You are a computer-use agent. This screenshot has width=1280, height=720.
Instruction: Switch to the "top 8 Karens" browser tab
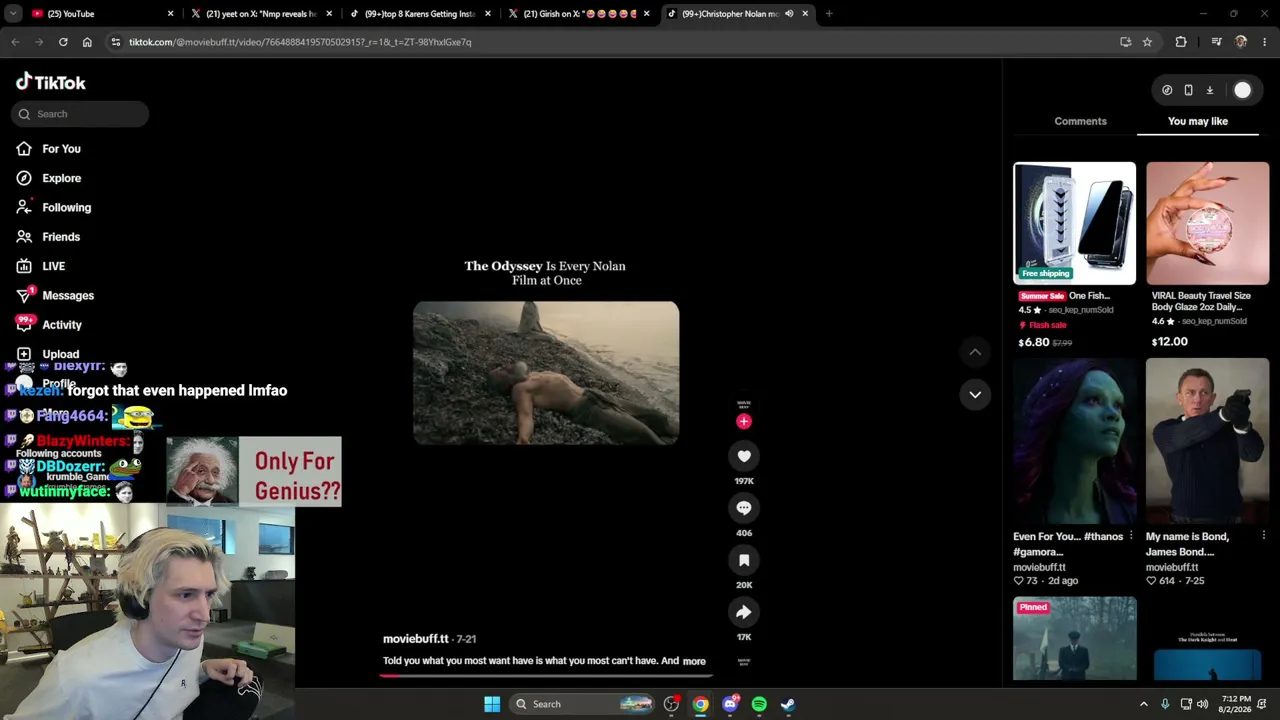pos(418,14)
